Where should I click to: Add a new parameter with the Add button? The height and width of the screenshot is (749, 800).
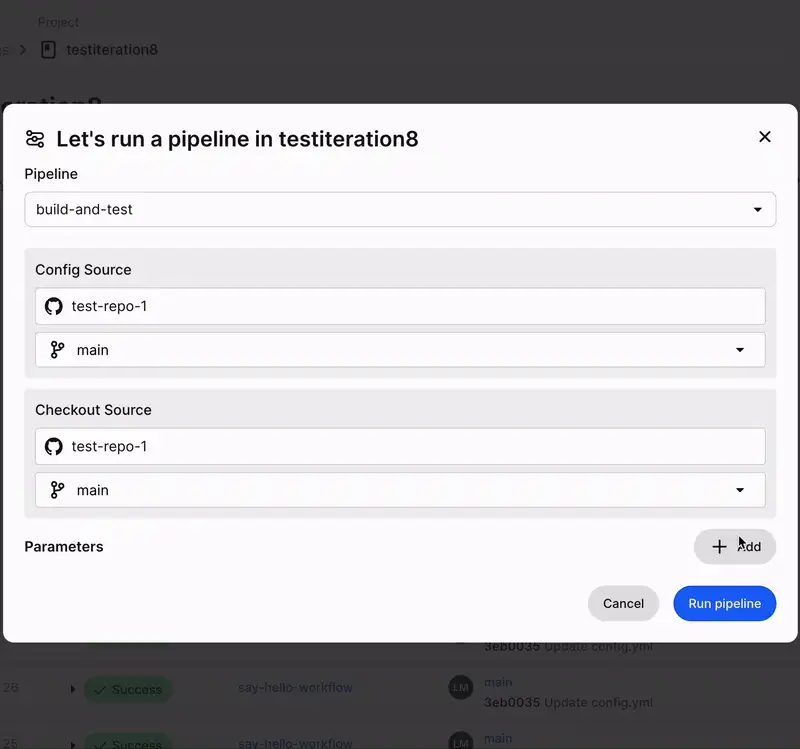coord(735,547)
